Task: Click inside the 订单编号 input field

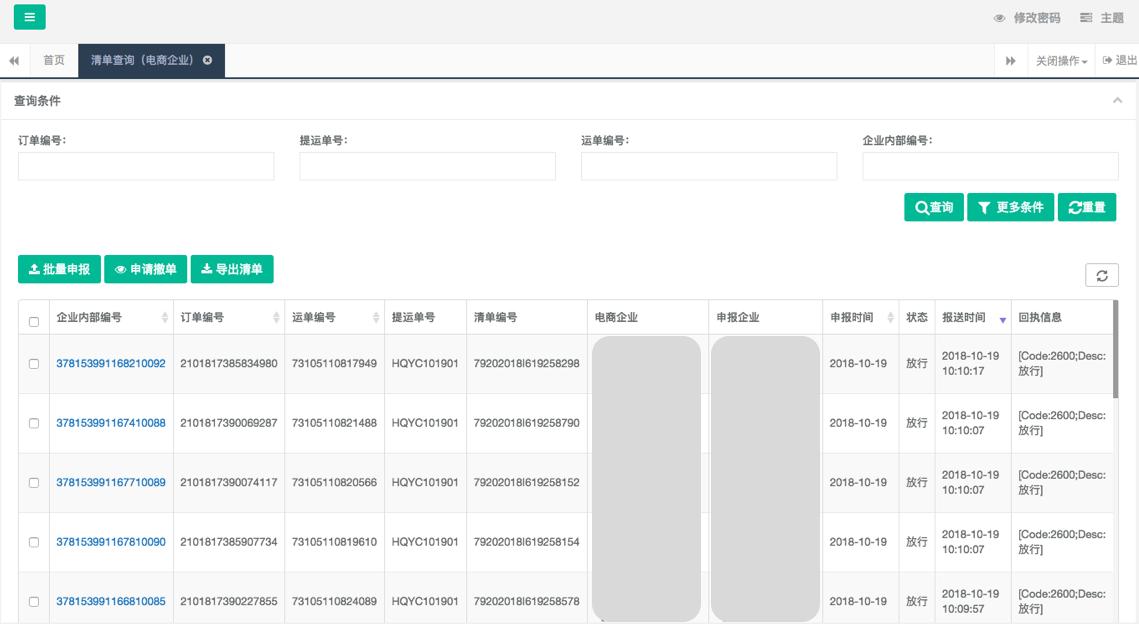Action: pos(144,166)
